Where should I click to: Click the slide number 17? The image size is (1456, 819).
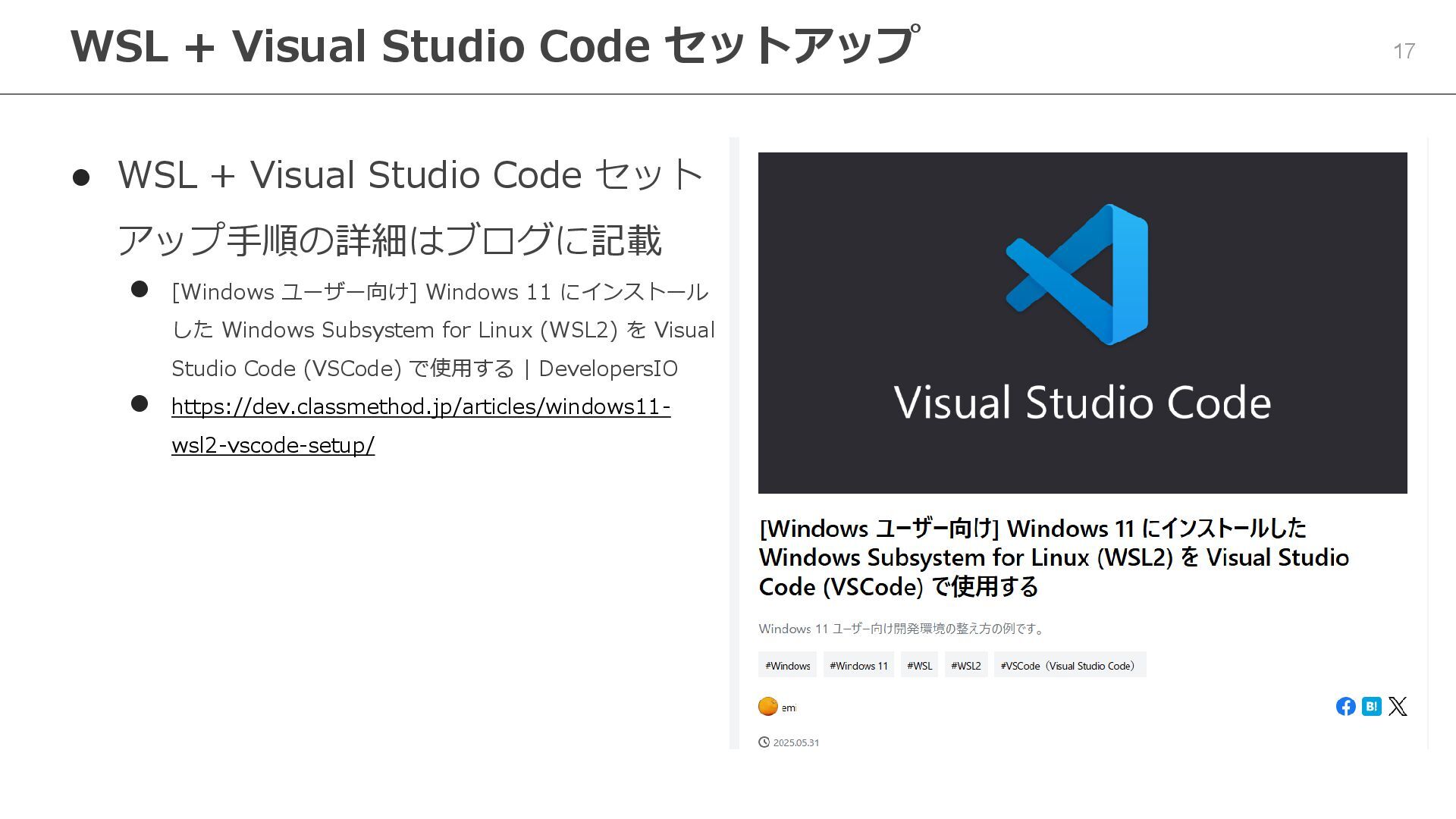1404,51
